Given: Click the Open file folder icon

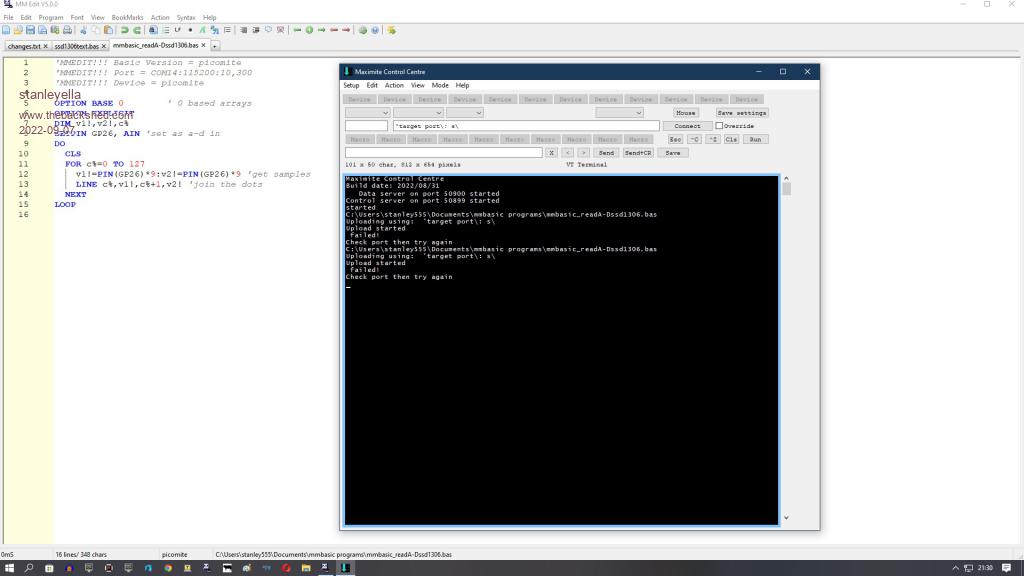Looking at the screenshot, I should (x=19, y=30).
